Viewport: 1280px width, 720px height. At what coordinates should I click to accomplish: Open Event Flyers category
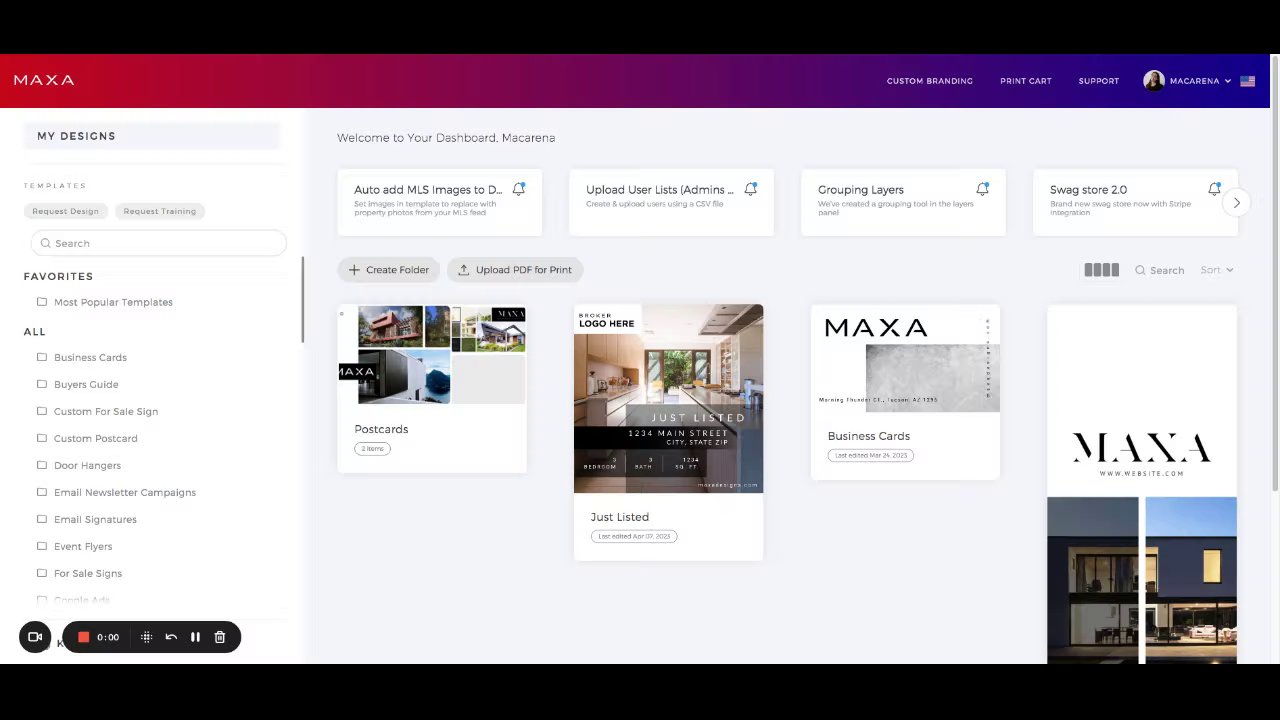pos(83,546)
